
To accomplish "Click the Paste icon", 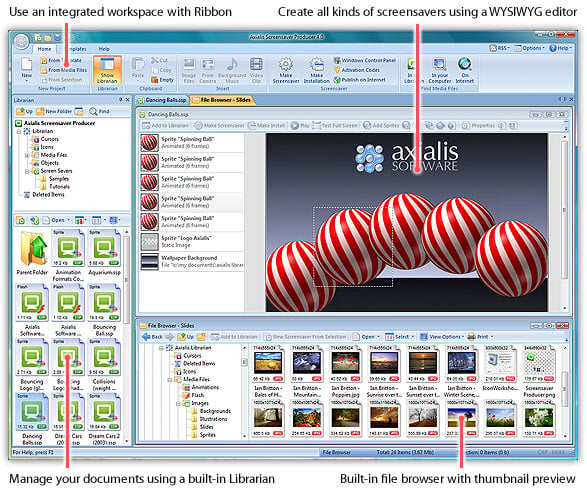I will tap(138, 68).
